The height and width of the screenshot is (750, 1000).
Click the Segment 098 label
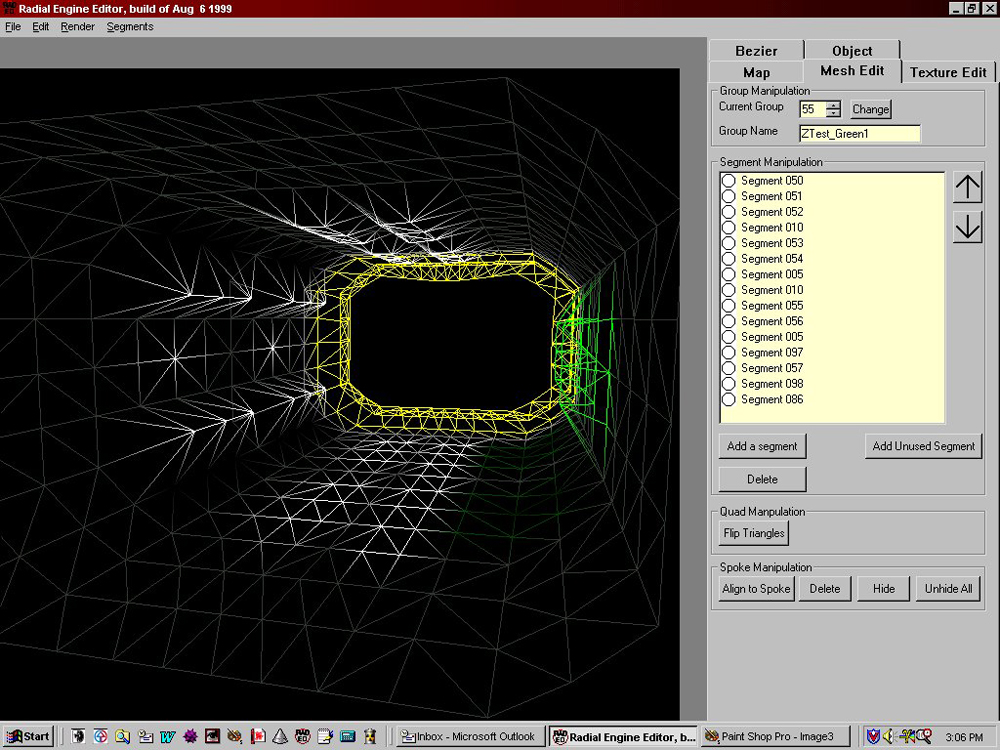coord(772,384)
